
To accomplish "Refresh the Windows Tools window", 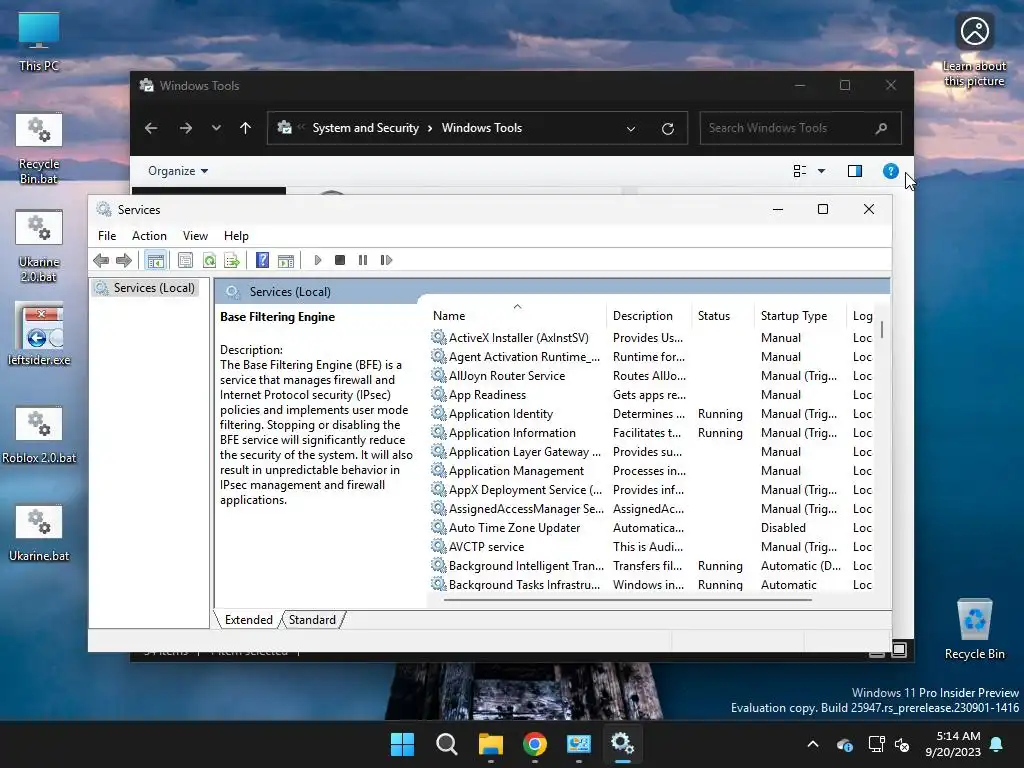I will tap(667, 129).
